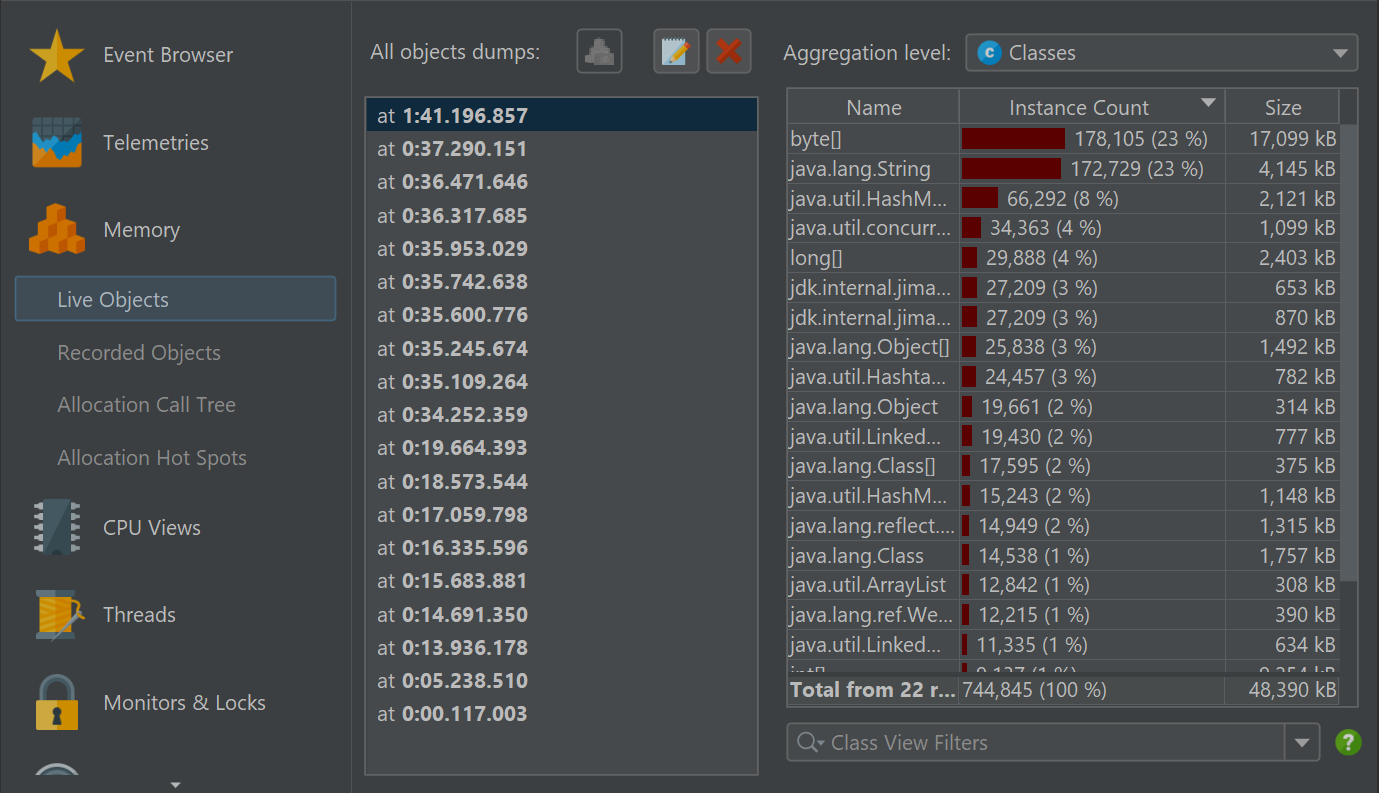Open Monitors & Locks padlock icon
Viewport: 1379px width, 793px height.
pos(57,703)
